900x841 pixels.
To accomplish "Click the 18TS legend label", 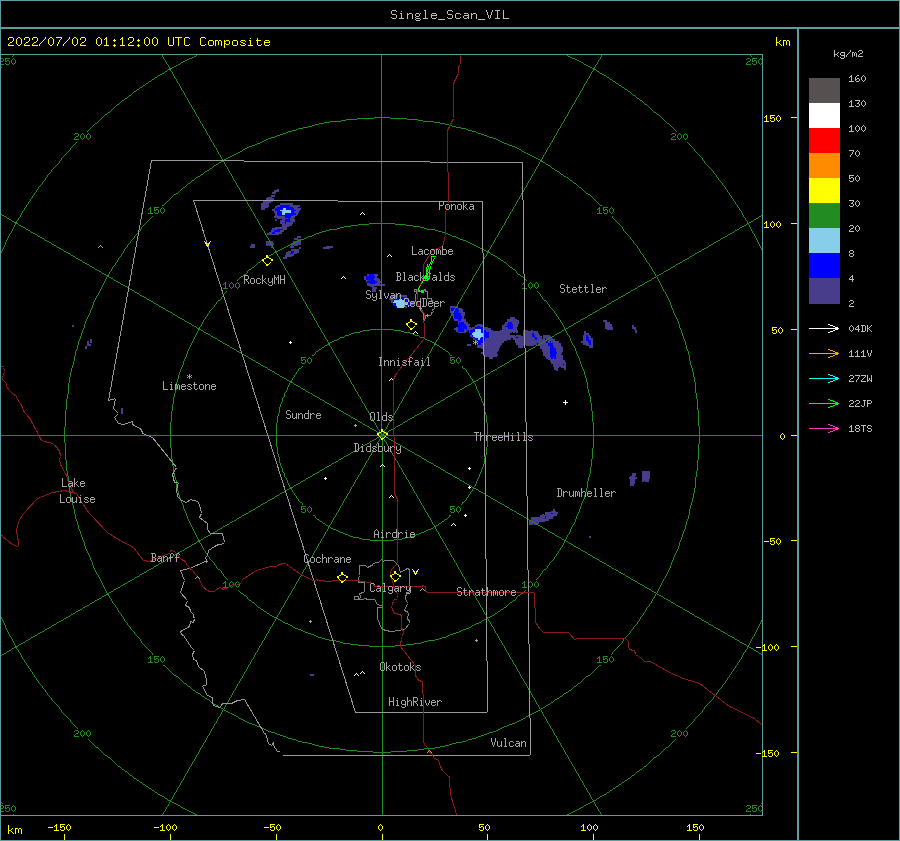I will coord(860,428).
